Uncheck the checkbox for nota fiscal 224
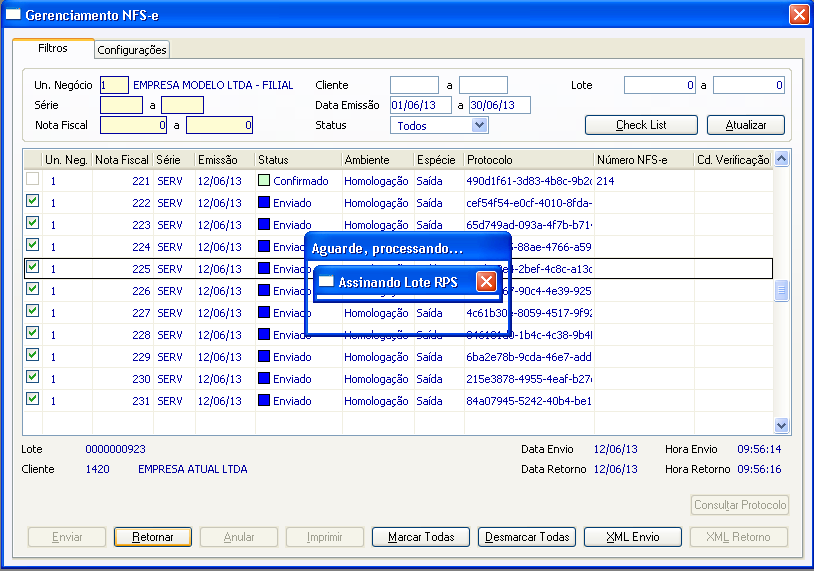This screenshot has width=814, height=571. pyautogui.click(x=33, y=245)
